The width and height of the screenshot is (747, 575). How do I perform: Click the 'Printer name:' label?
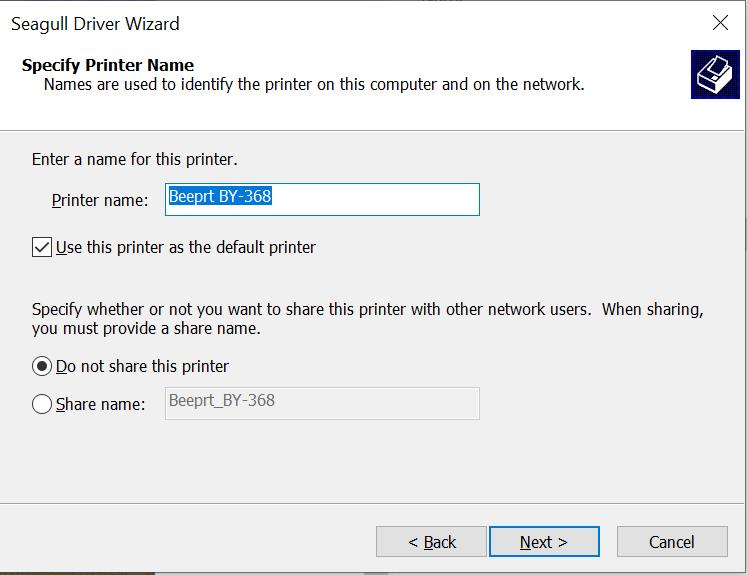point(100,200)
